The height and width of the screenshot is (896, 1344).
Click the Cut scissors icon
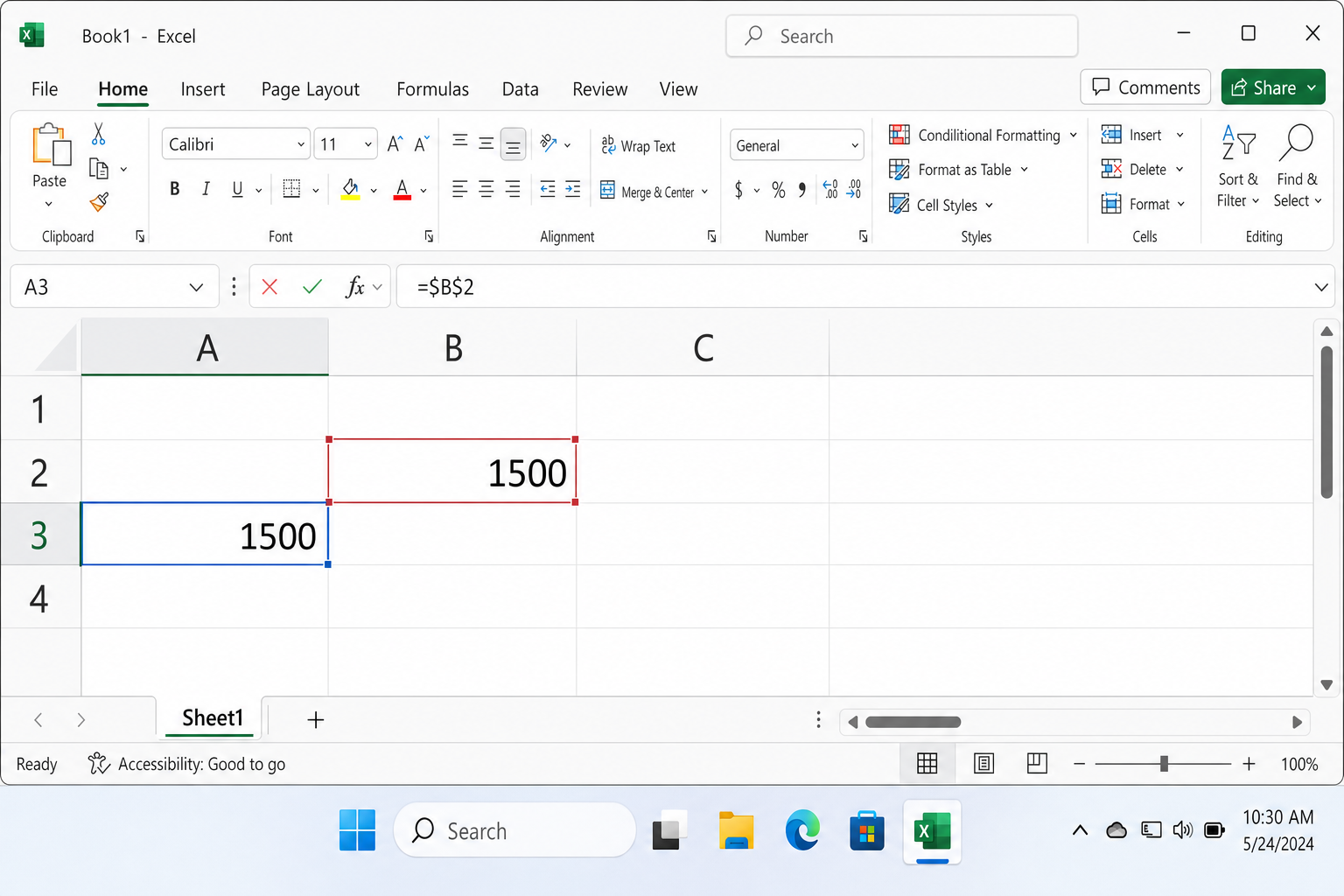[x=98, y=134]
